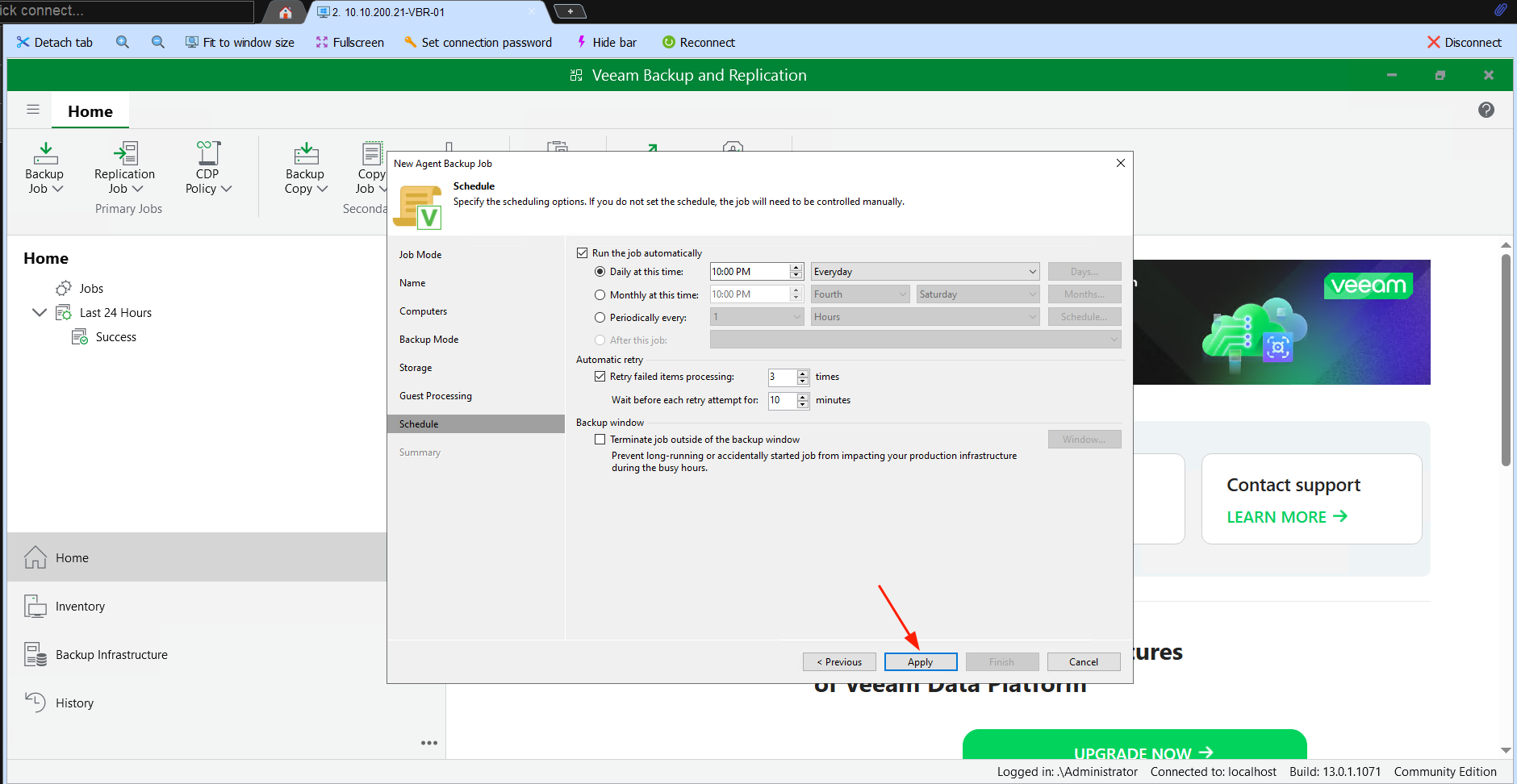The height and width of the screenshot is (784, 1517).
Task: Click the hamburger main menu icon
Action: point(33,110)
